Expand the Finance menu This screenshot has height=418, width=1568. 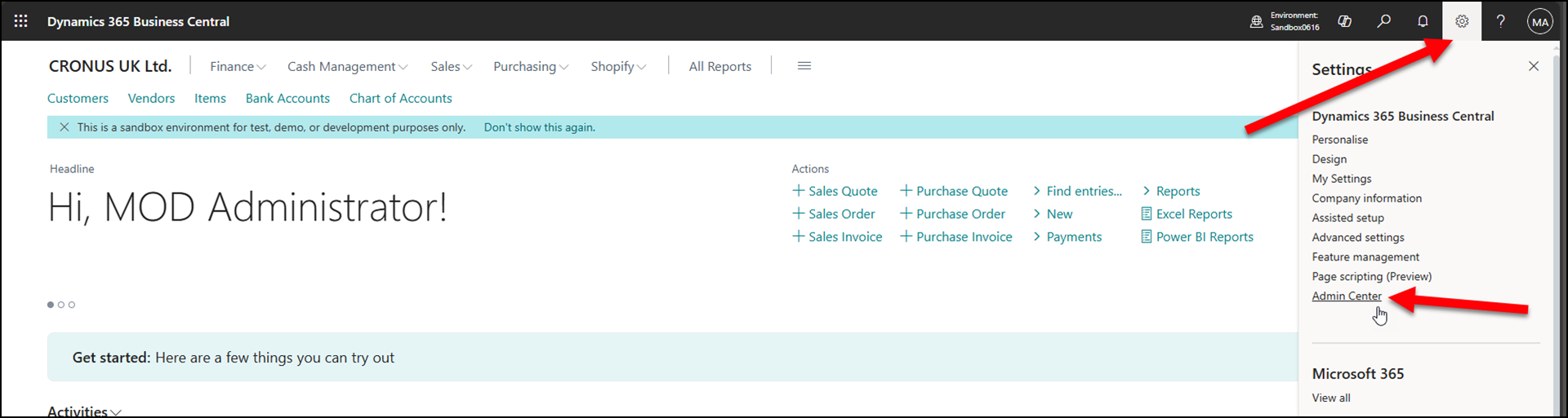point(238,67)
